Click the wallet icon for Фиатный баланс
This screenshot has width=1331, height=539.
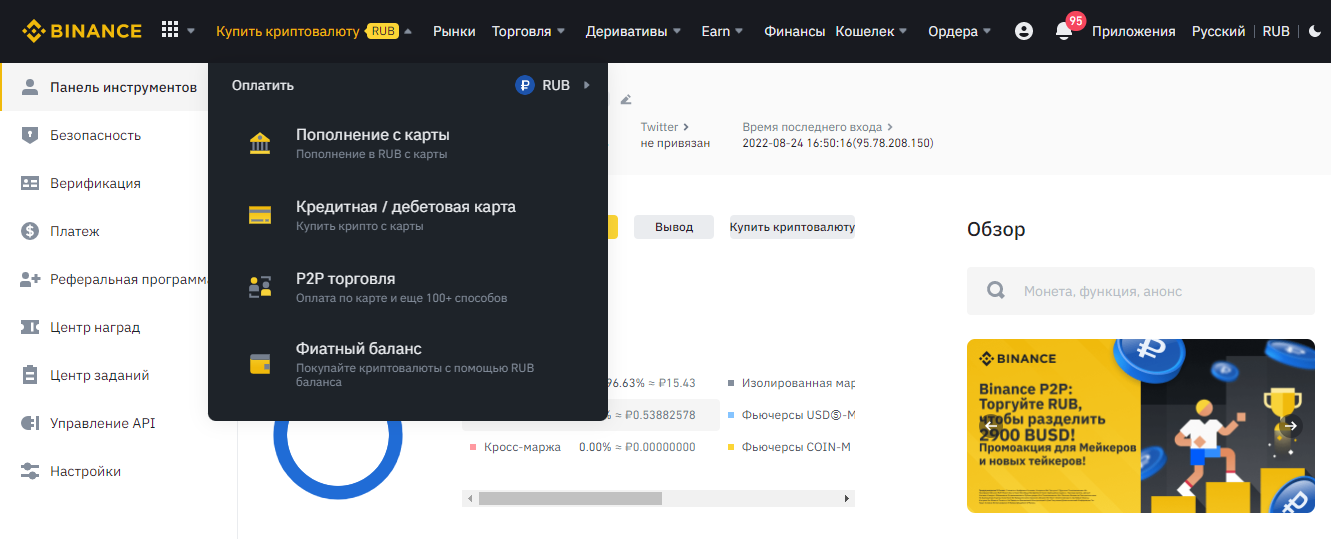click(260, 364)
